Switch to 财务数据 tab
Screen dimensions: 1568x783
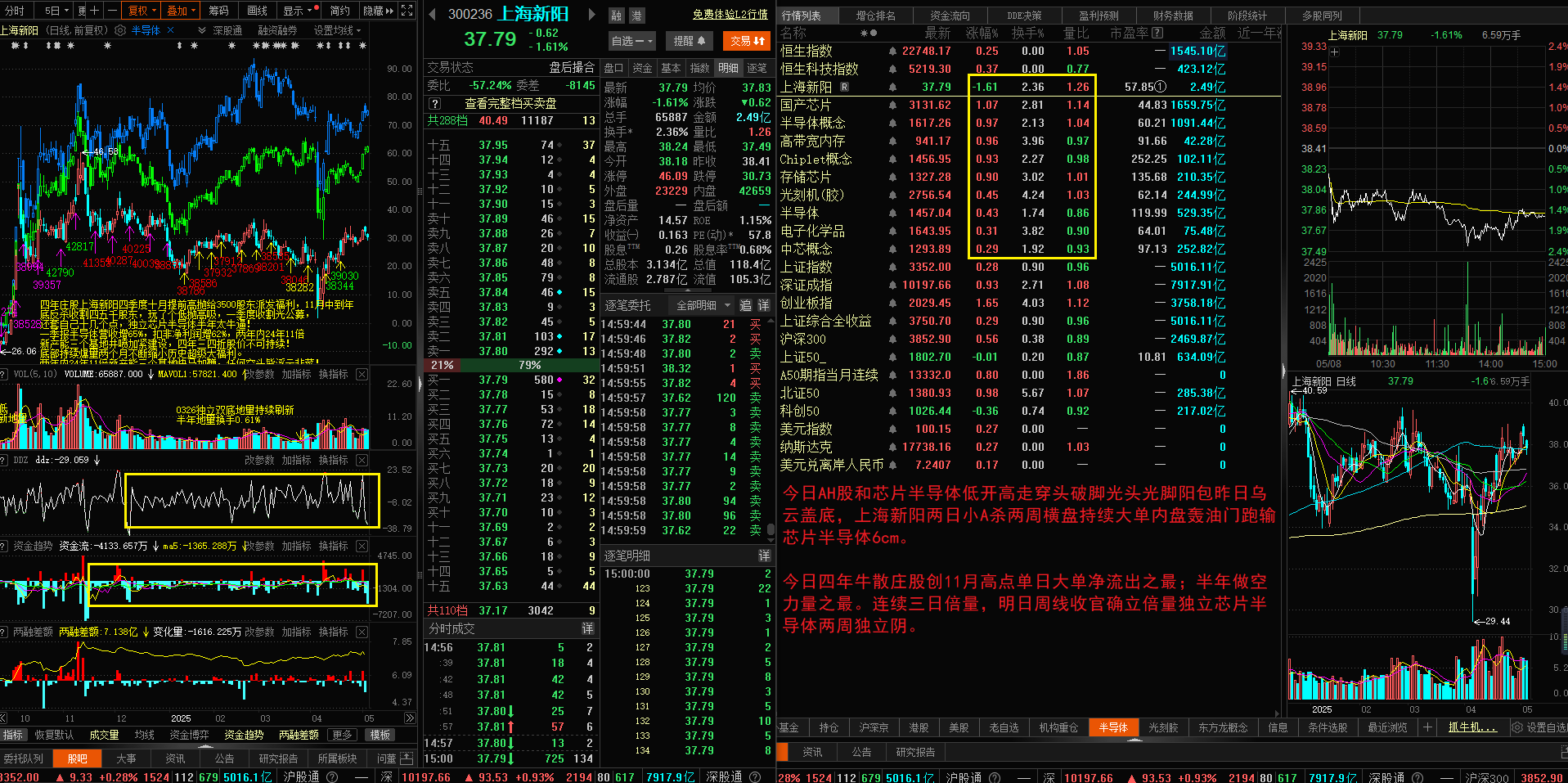pyautogui.click(x=1172, y=16)
